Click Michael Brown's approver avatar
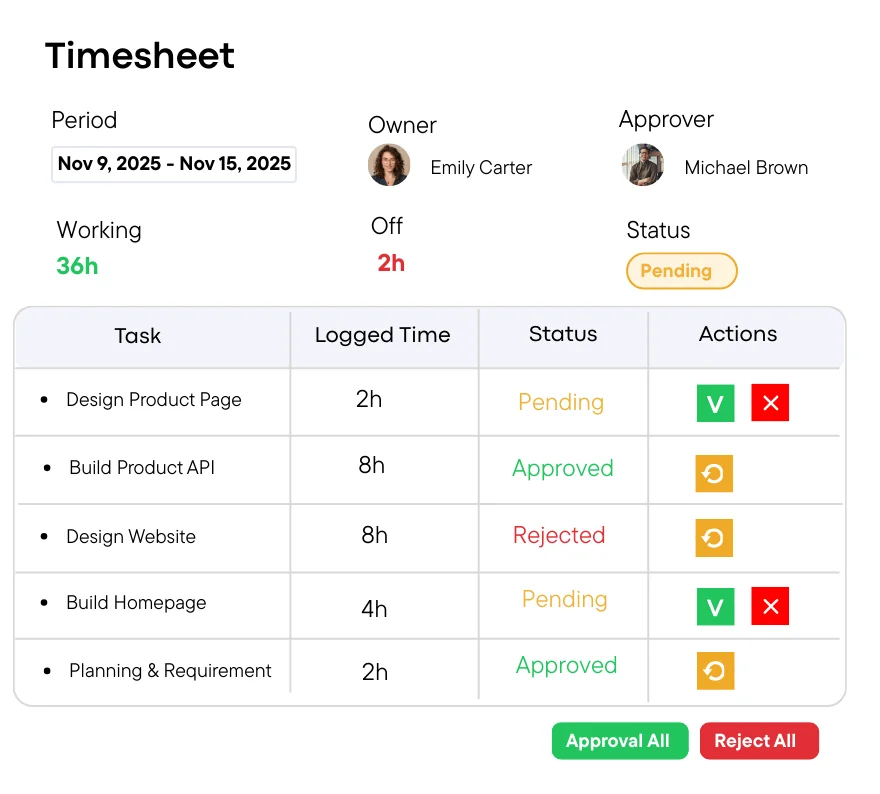 (643, 166)
